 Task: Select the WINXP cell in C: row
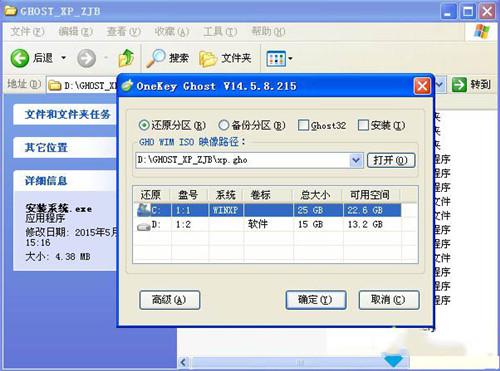click(x=226, y=210)
